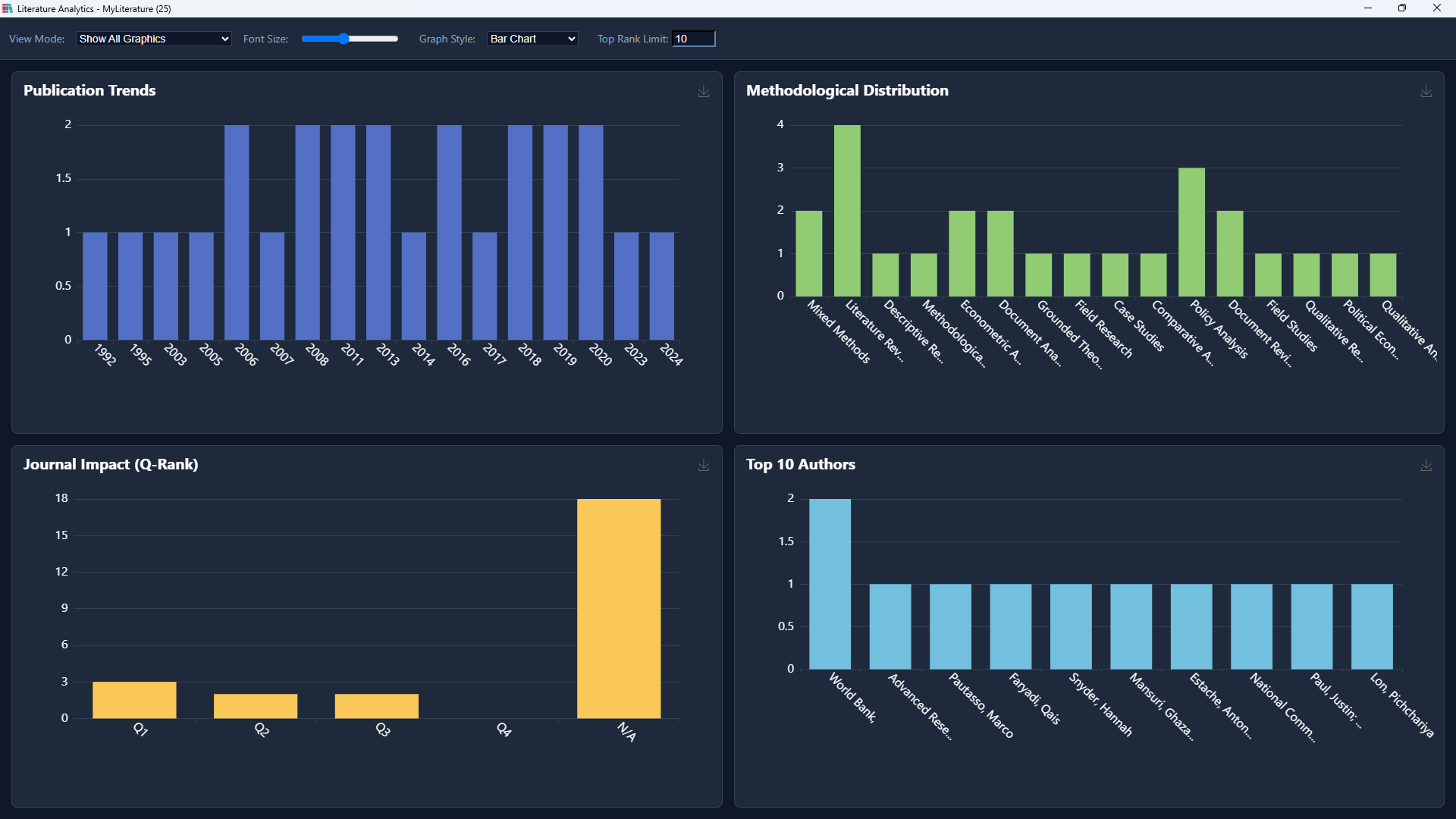
Task: Download the Methodological Distribution chart
Action: pyautogui.click(x=1426, y=91)
